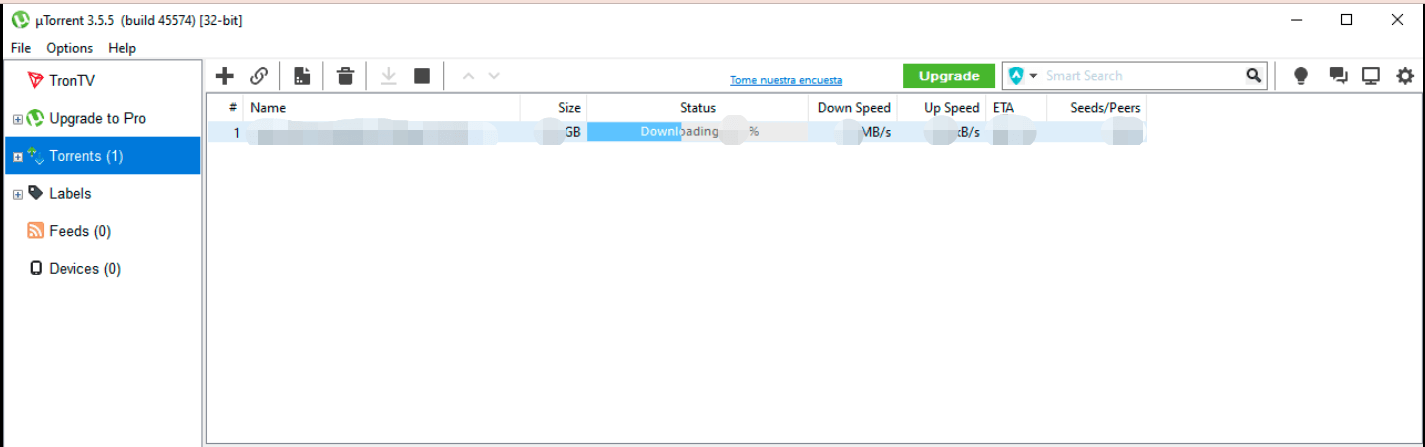
Task: Select torrent row number 1
Action: point(676,132)
